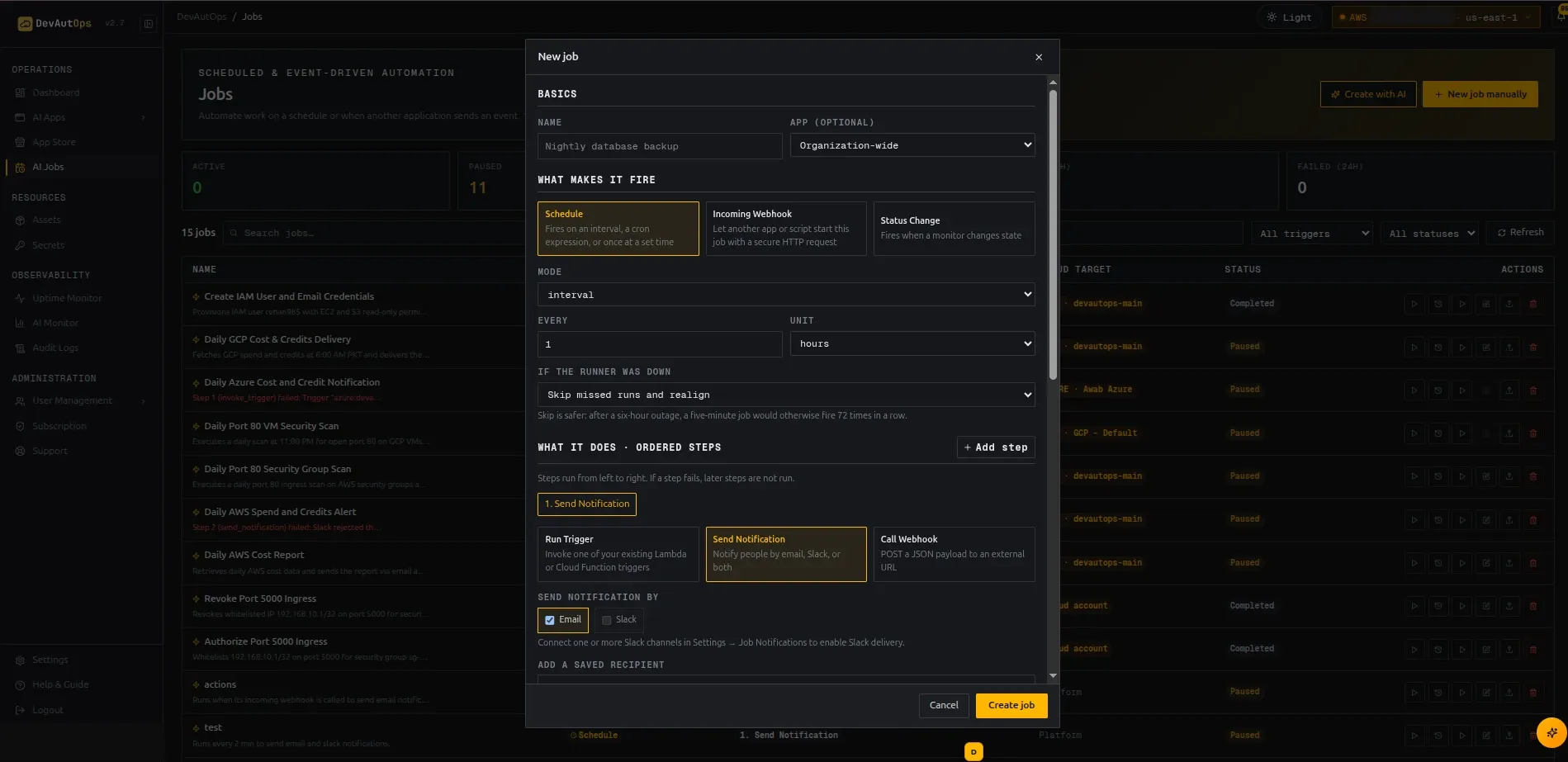Open the All statuses filter dropdown
The height and width of the screenshot is (762, 1568).
(1430, 234)
